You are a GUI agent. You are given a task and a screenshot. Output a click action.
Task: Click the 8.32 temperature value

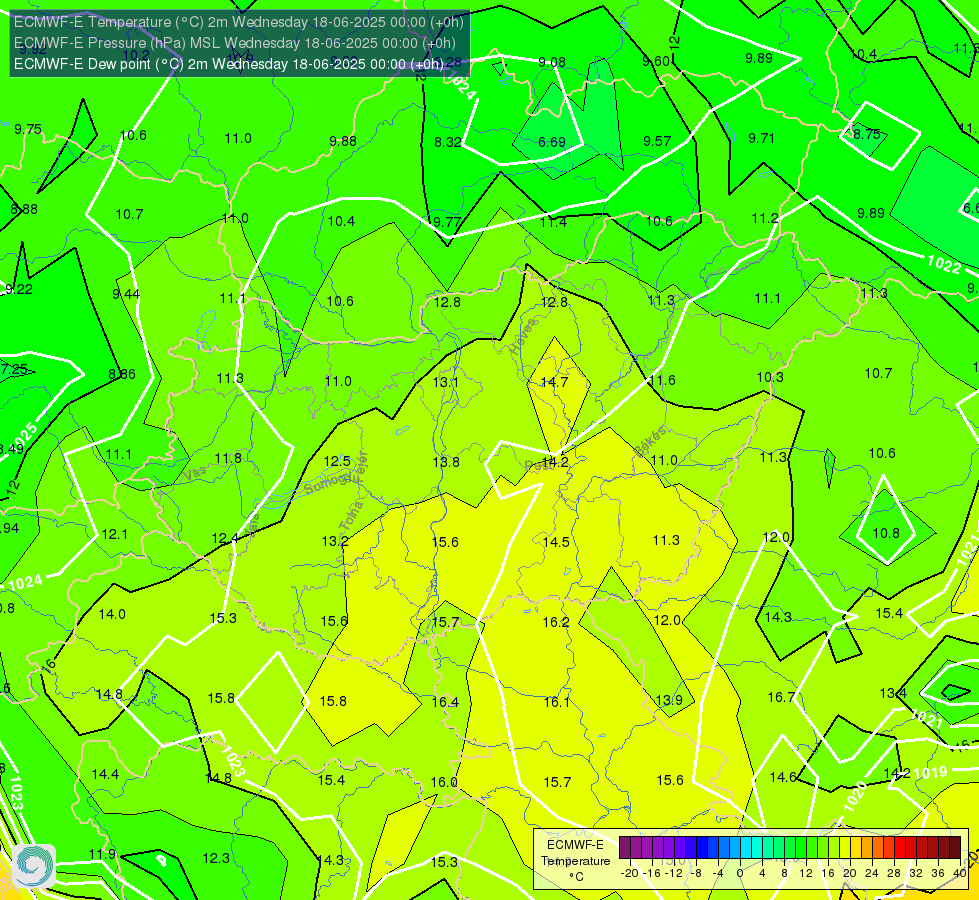point(448,142)
